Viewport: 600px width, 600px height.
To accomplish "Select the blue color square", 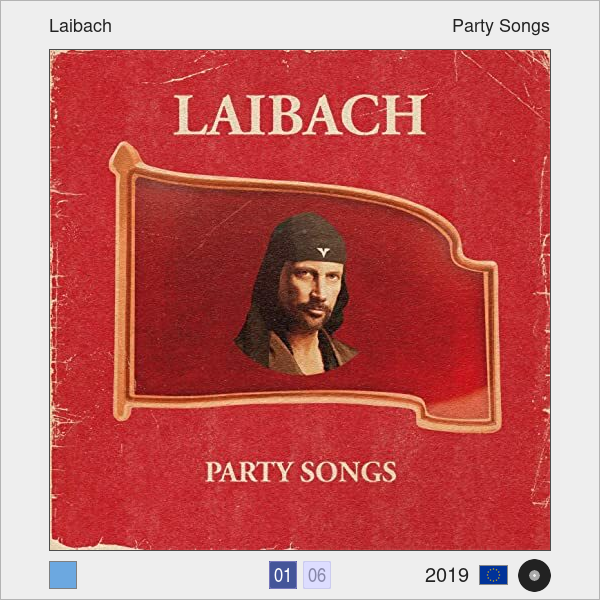I will pos(63,575).
